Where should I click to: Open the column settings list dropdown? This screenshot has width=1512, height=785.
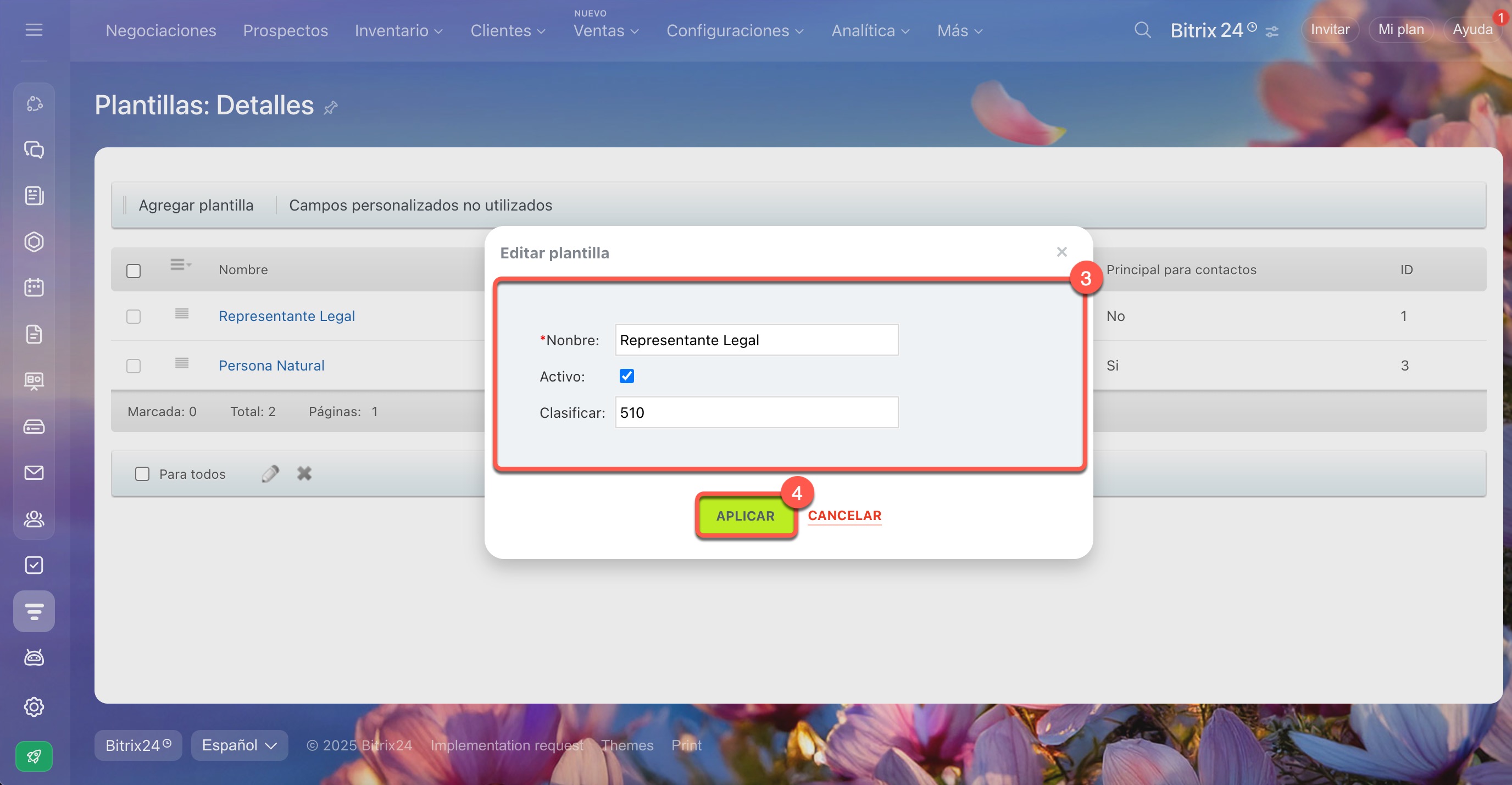(x=181, y=265)
